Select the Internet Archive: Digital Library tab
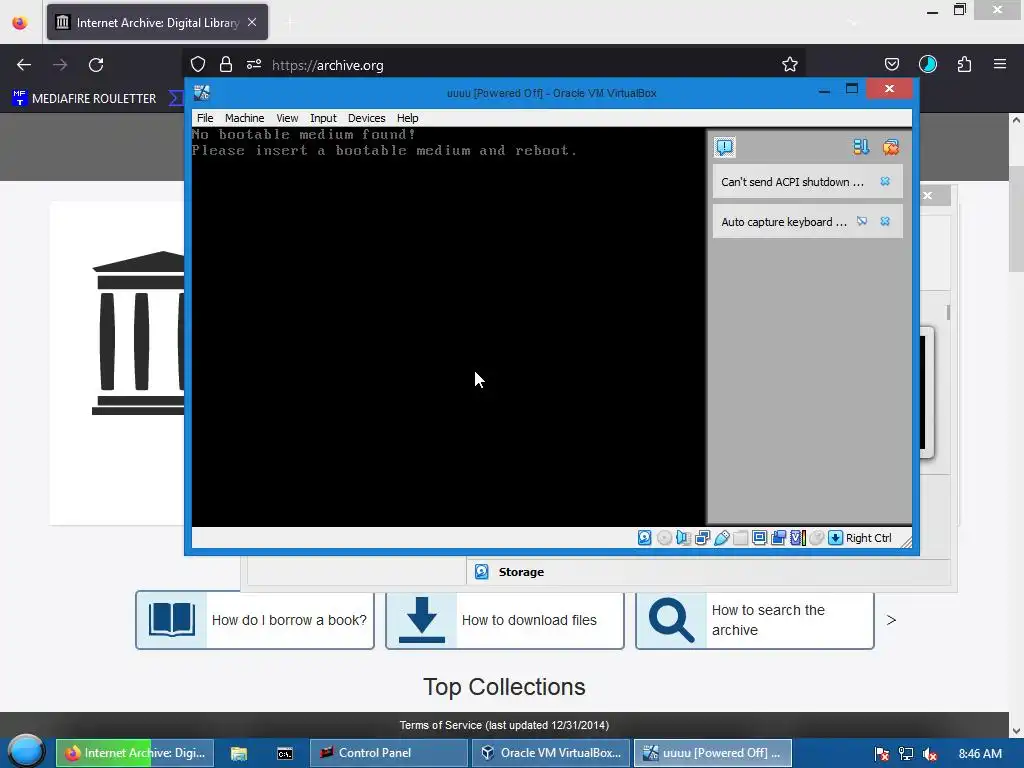The height and width of the screenshot is (768, 1024). click(x=157, y=22)
